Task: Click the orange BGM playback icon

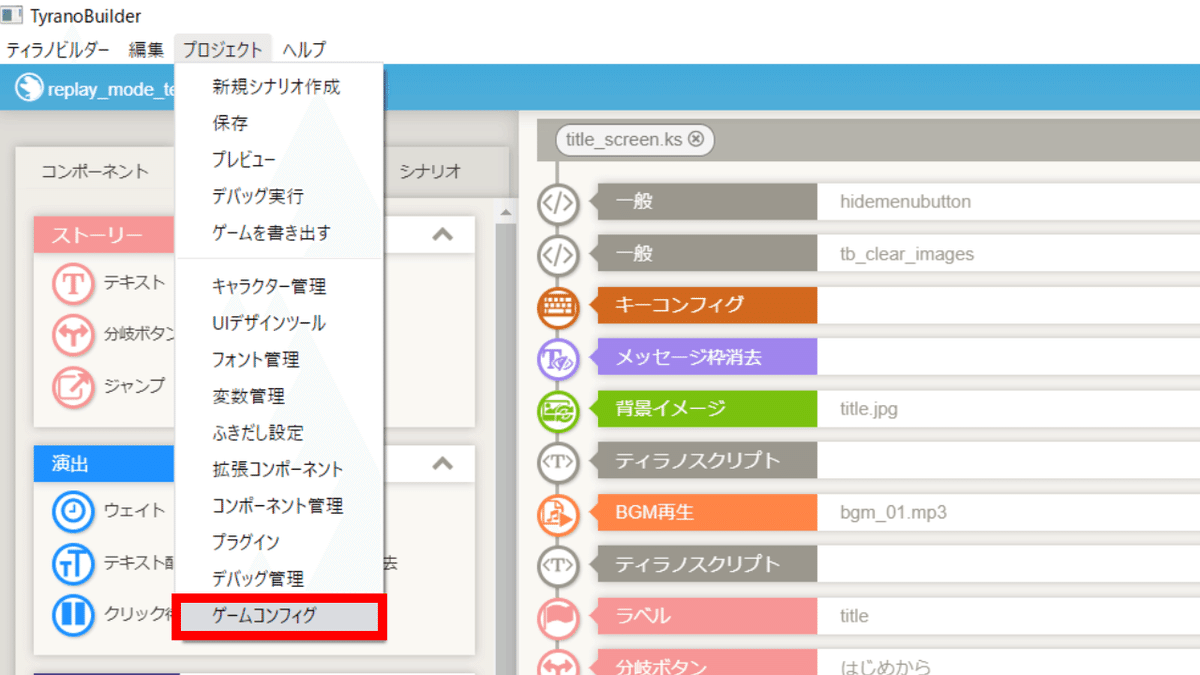Action: [x=557, y=514]
